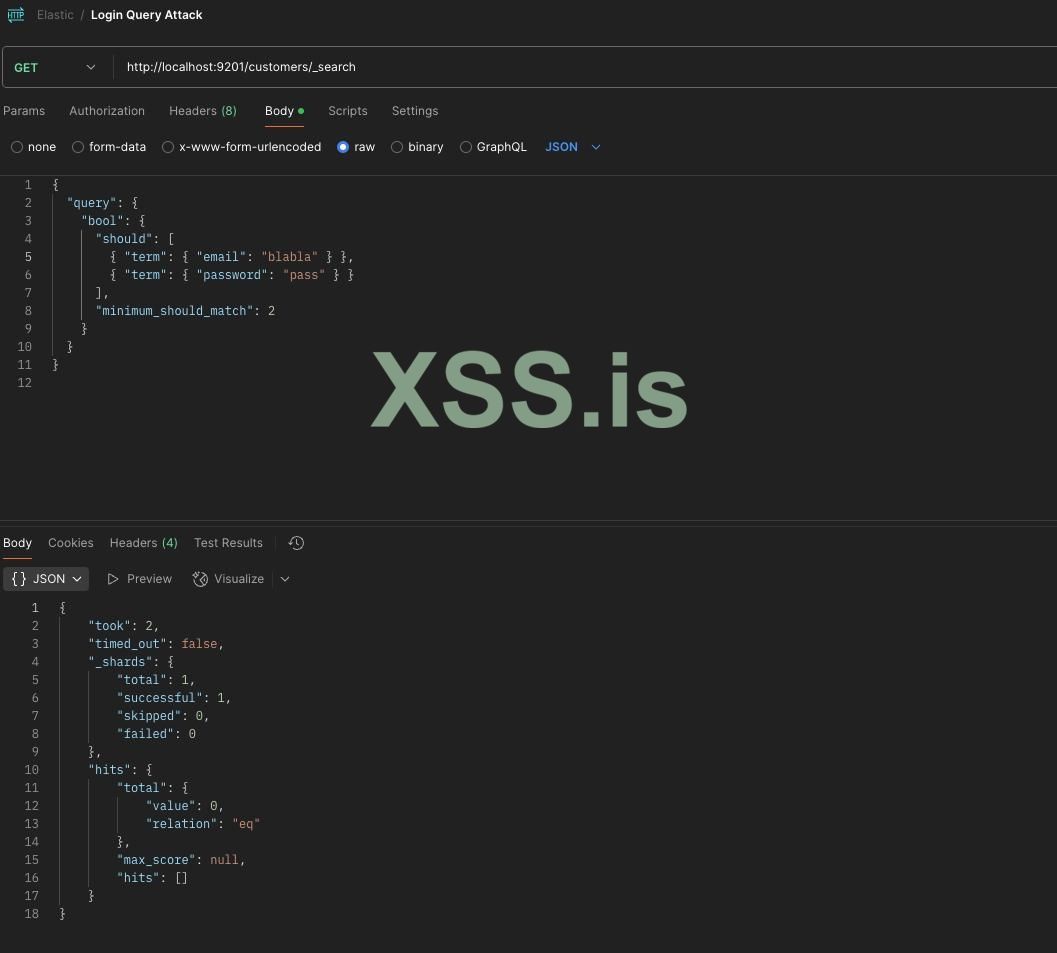Click the "email": "blabla" term line
Viewport: 1057px width, 953px height.
click(231, 257)
